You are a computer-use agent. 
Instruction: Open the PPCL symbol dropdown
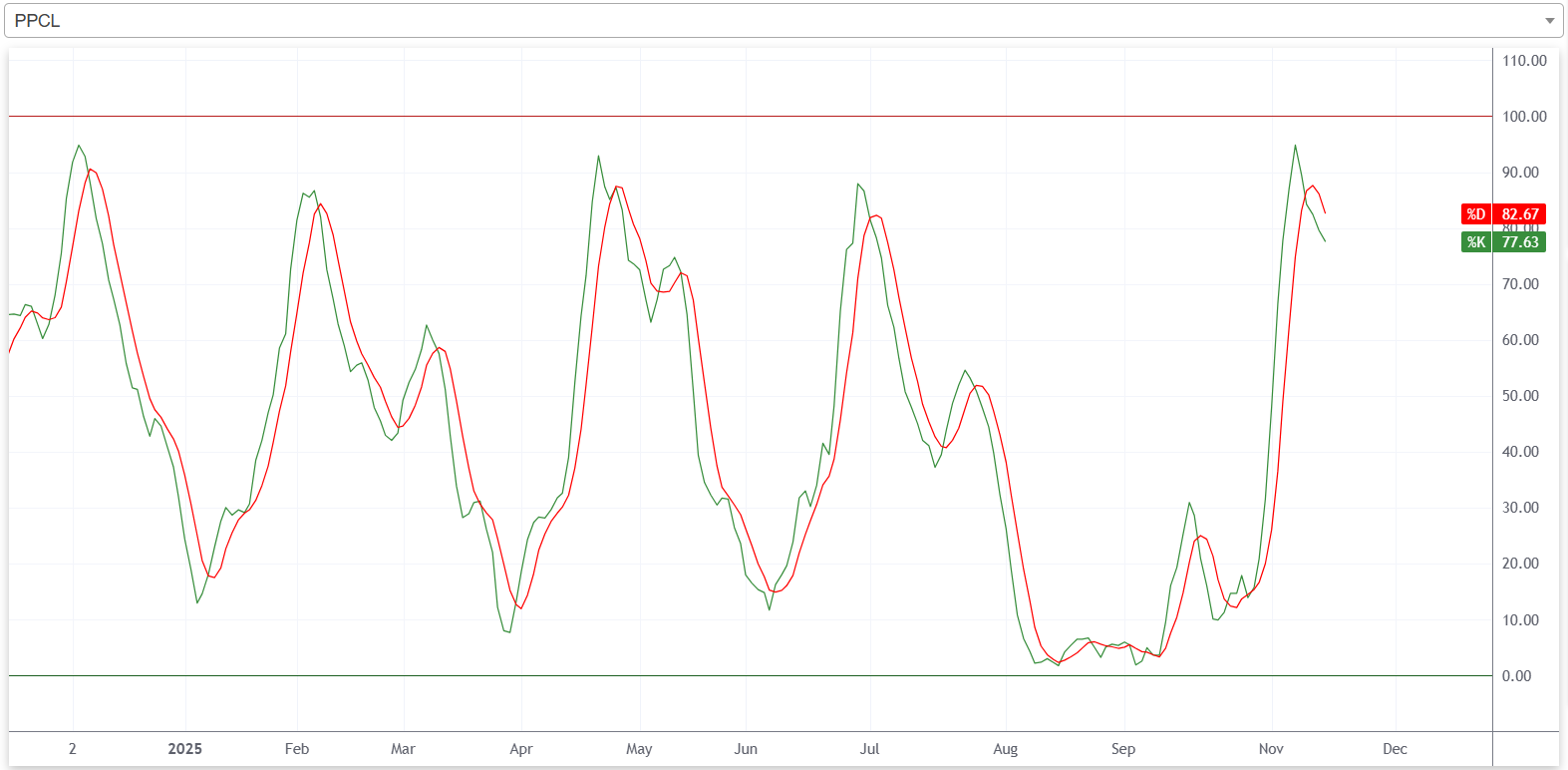(782, 20)
